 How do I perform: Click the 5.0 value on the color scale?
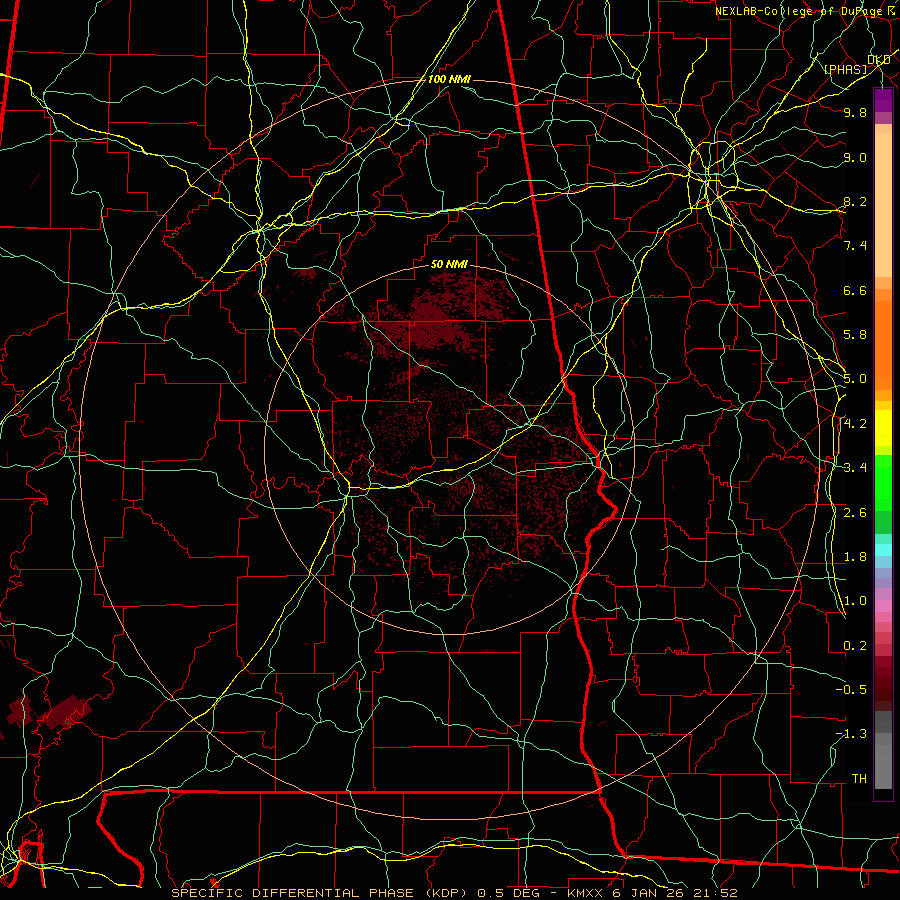[855, 379]
